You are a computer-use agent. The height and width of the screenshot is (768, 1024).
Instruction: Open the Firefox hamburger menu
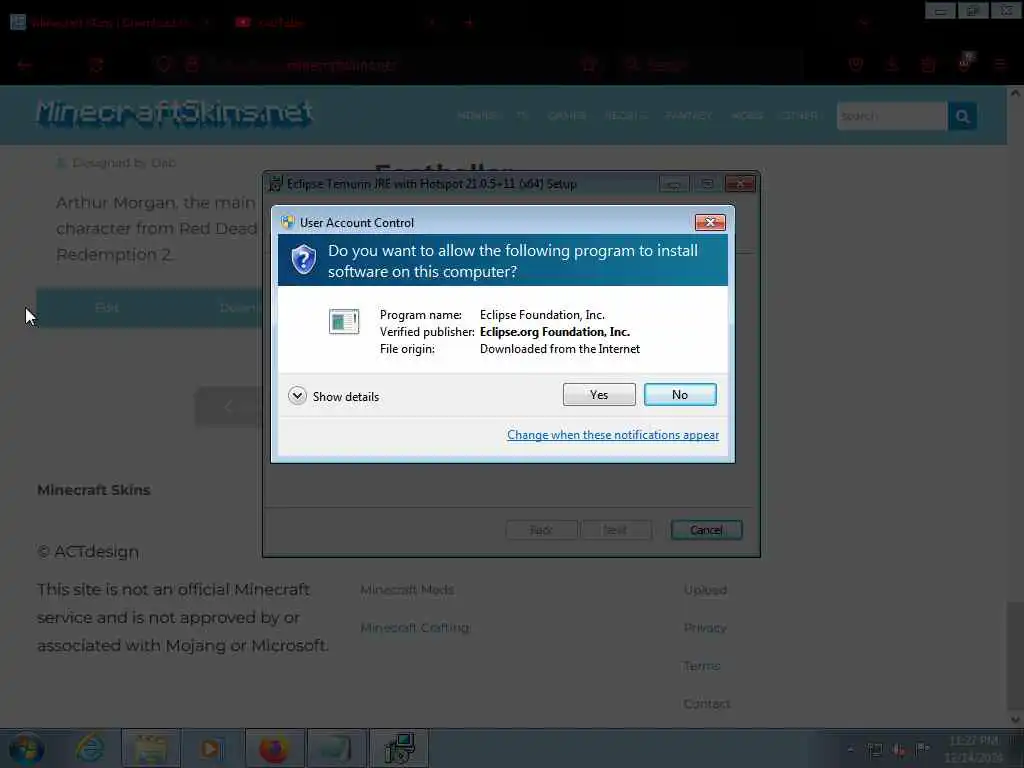(x=1000, y=65)
